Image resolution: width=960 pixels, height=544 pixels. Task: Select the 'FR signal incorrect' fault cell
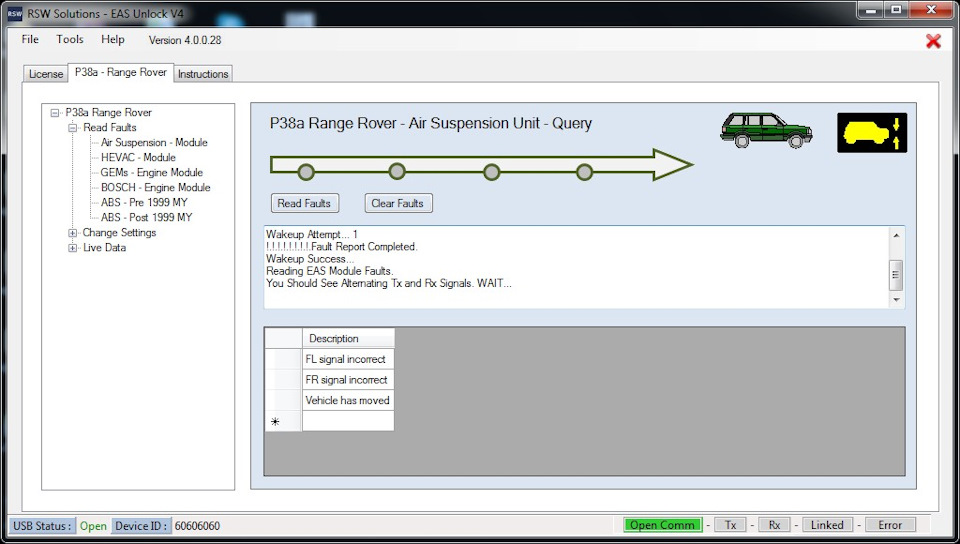click(x=348, y=380)
